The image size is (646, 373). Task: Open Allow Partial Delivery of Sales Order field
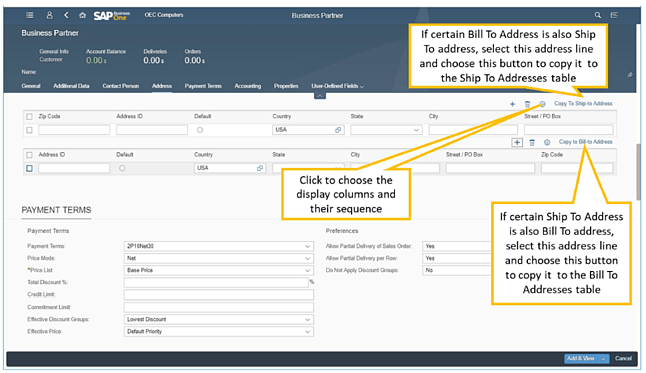(457, 246)
